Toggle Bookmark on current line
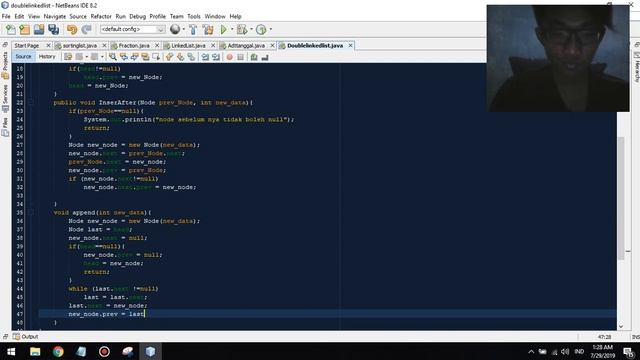Viewport: 640px width, 360px height. 191,57
